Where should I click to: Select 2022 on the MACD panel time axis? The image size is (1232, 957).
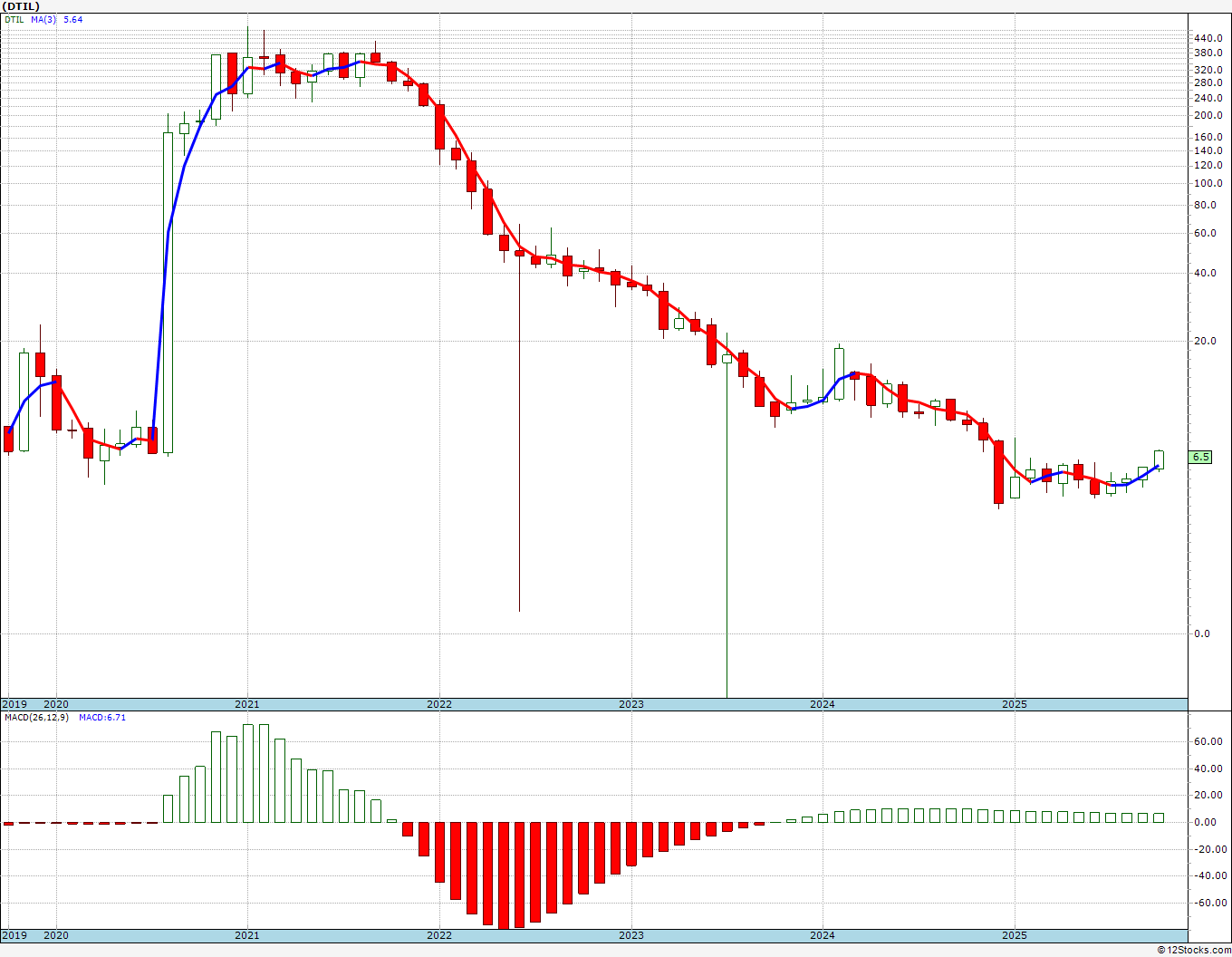(x=439, y=935)
